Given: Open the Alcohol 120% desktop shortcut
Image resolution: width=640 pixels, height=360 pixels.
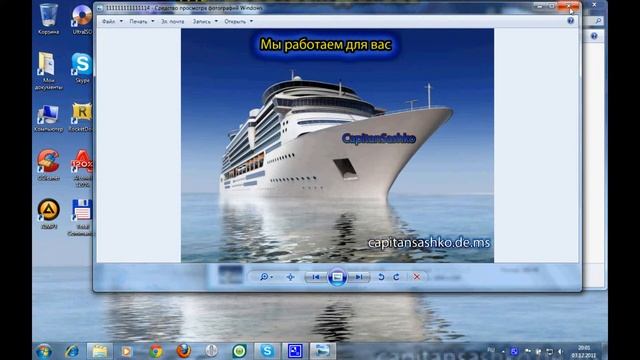Looking at the screenshot, I should point(82,168).
